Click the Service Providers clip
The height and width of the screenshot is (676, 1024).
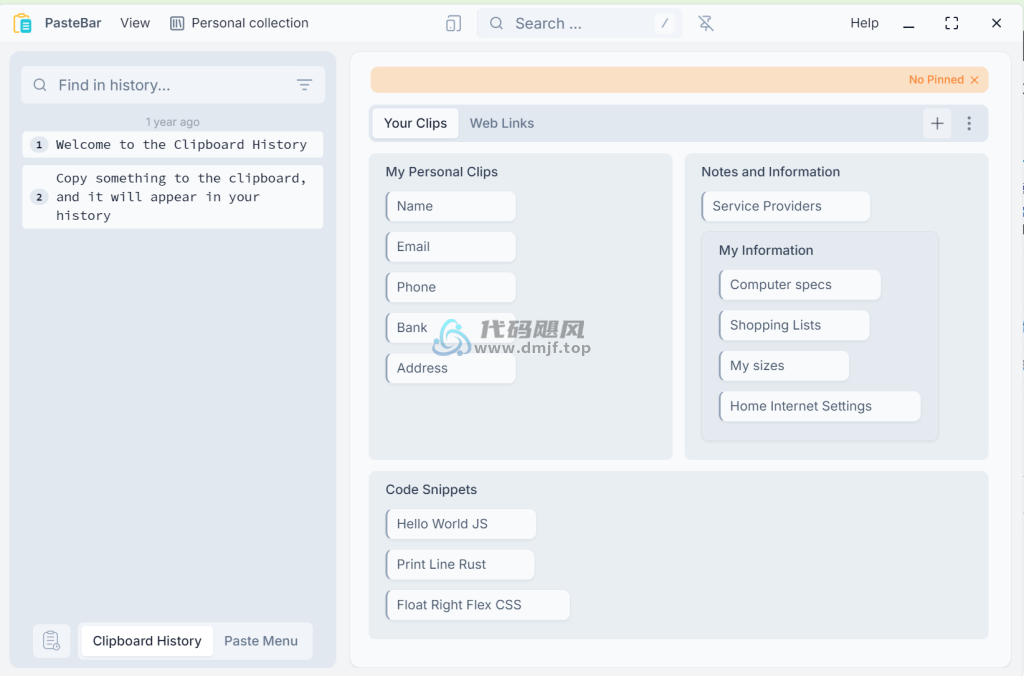[x=786, y=206]
